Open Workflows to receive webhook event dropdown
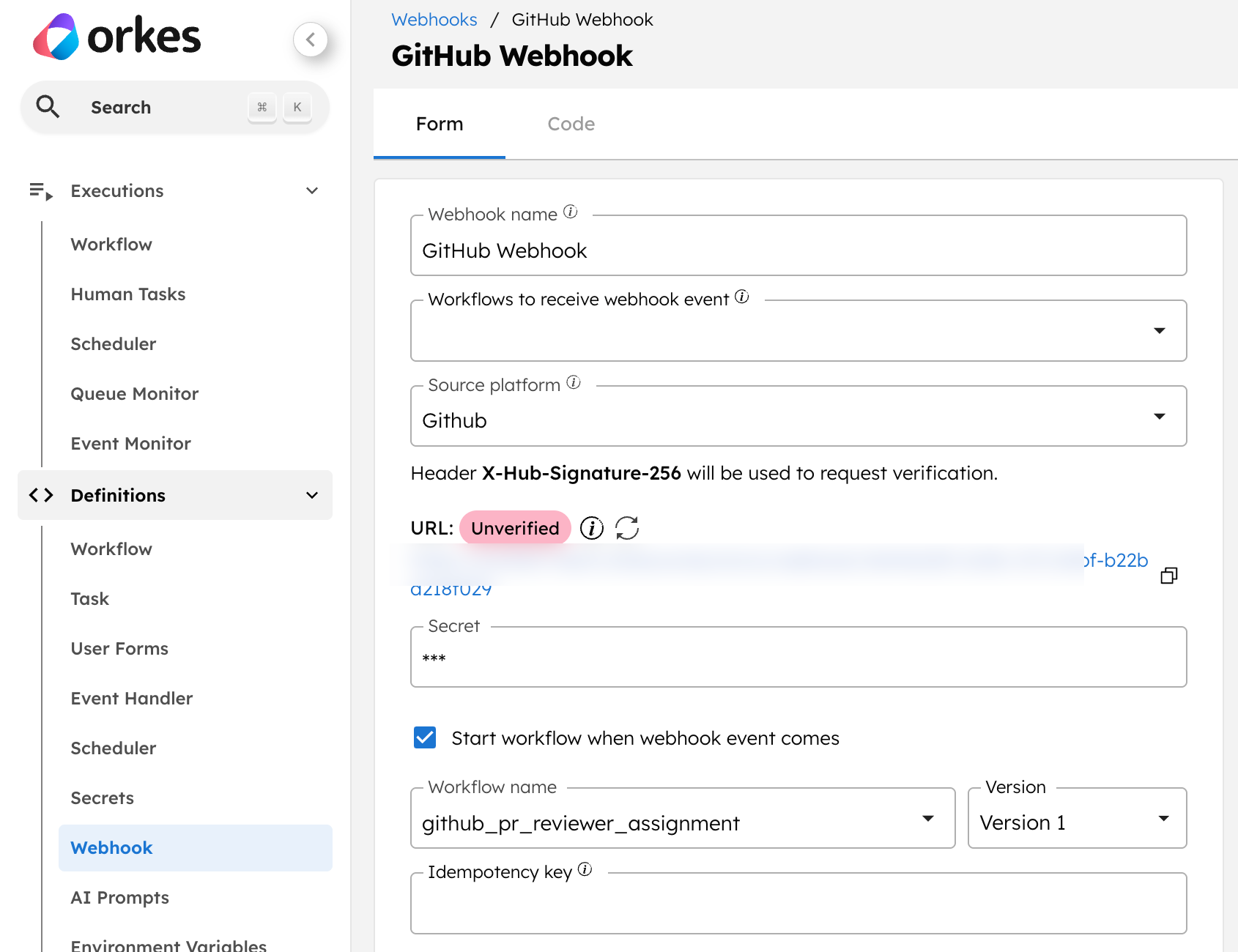Image resolution: width=1238 pixels, height=952 pixels. [798, 331]
